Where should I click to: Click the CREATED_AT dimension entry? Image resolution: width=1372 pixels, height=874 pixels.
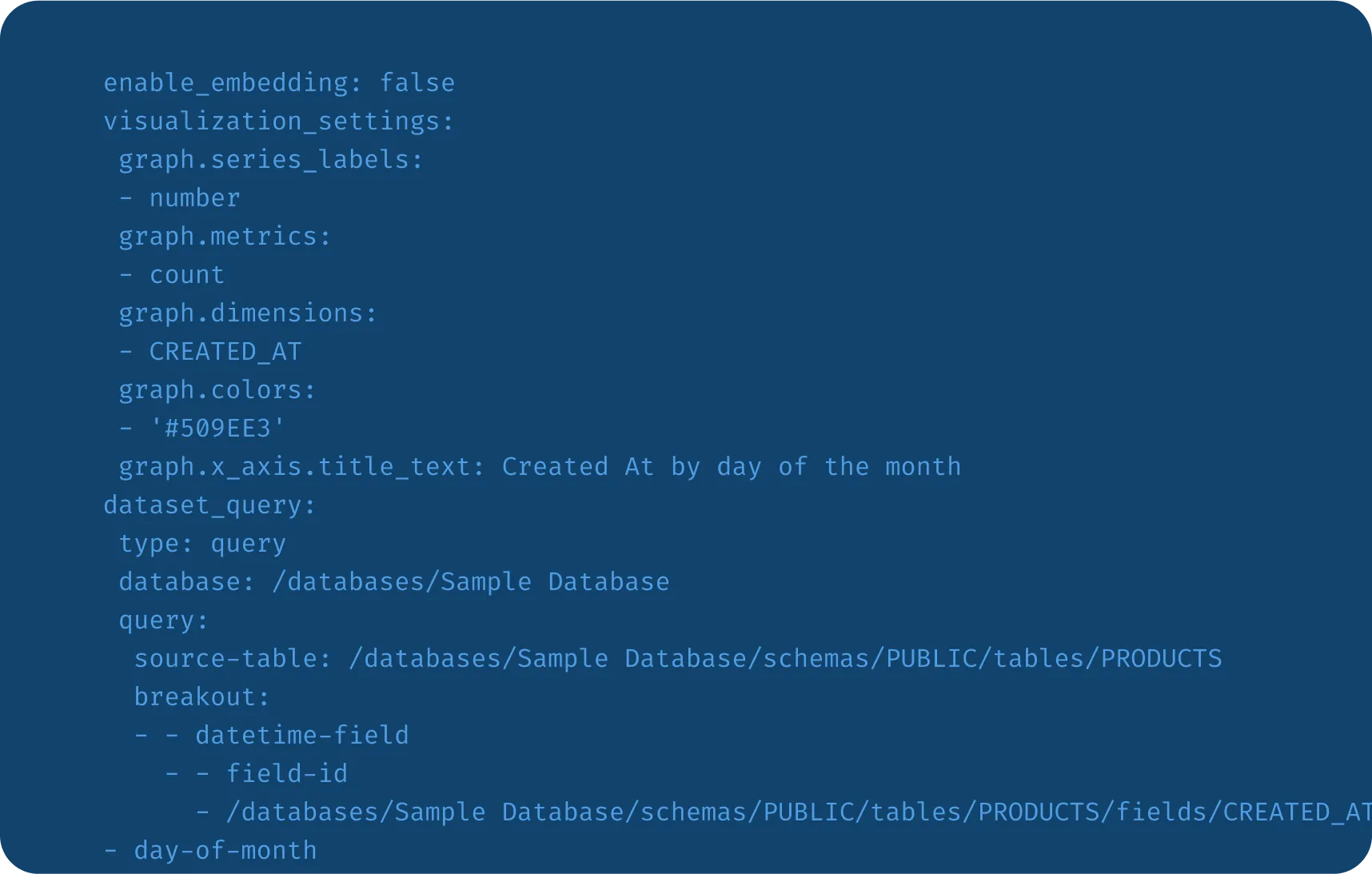tap(225, 352)
